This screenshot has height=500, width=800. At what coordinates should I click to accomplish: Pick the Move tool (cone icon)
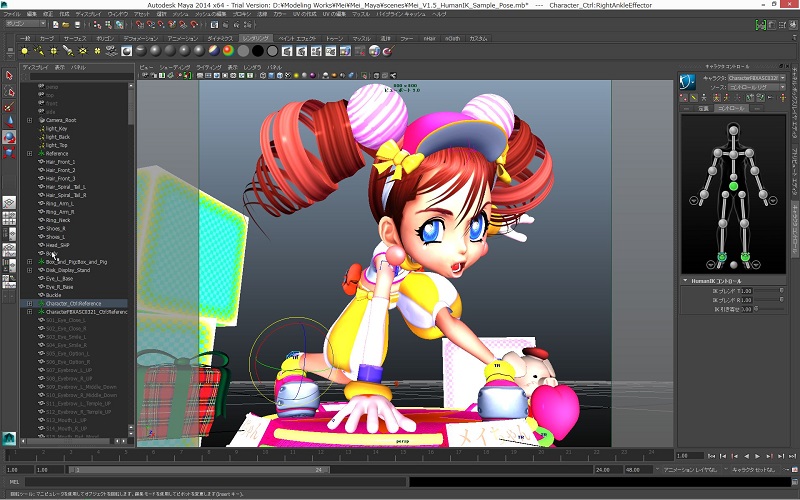(9, 122)
